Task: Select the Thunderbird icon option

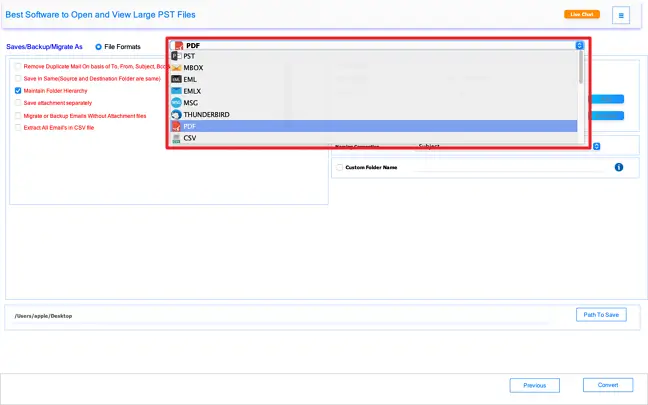Action: pos(176,115)
